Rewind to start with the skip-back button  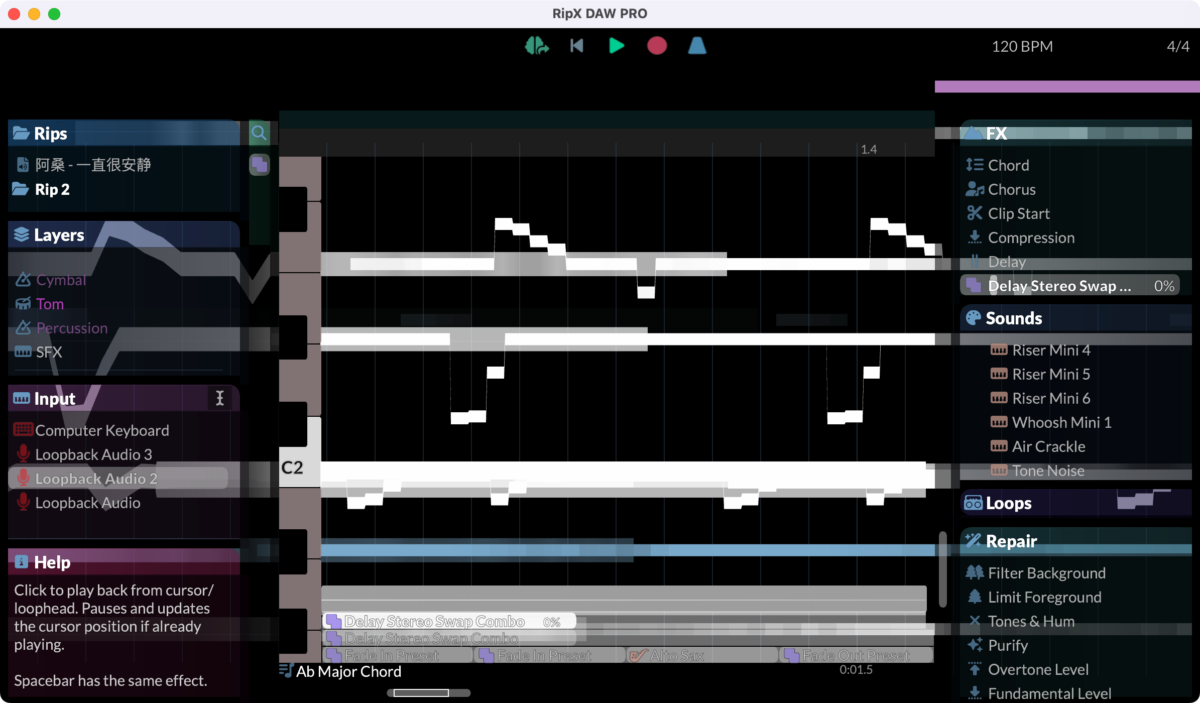pyautogui.click(x=576, y=45)
